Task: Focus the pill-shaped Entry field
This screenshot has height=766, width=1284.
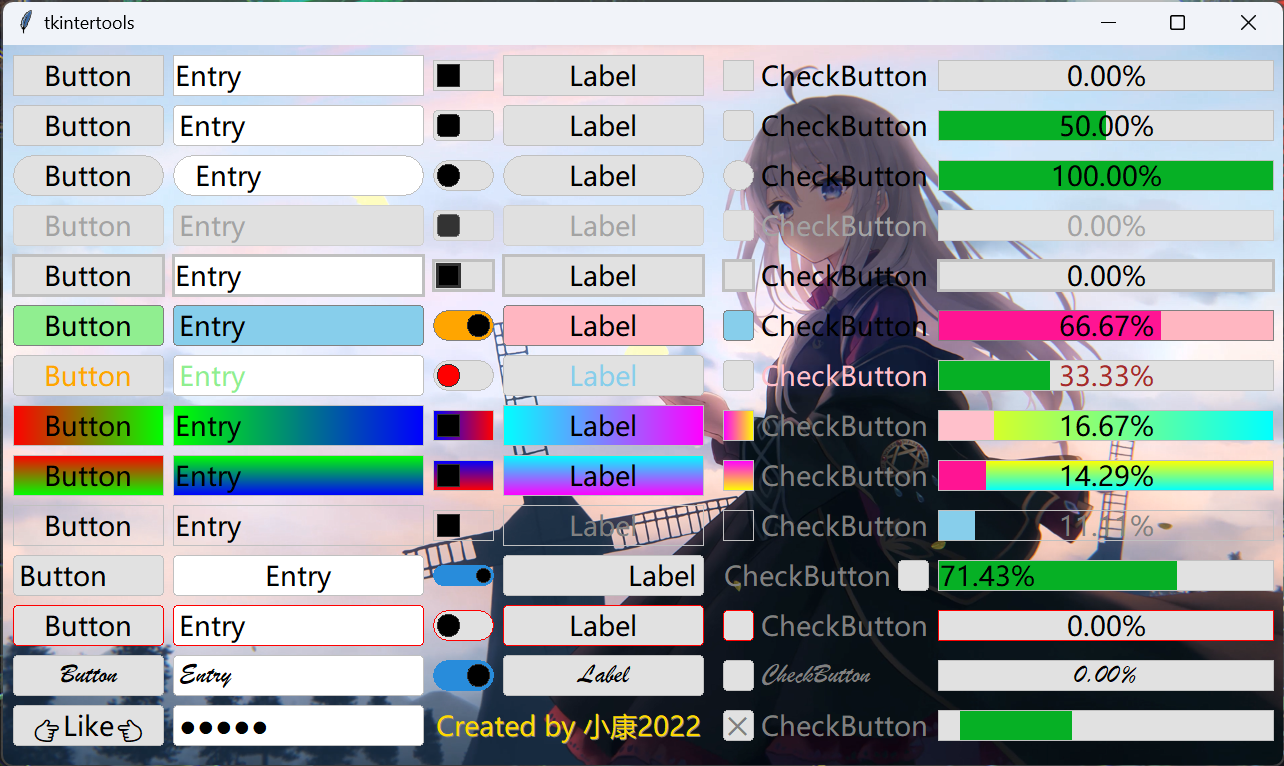Action: (298, 176)
